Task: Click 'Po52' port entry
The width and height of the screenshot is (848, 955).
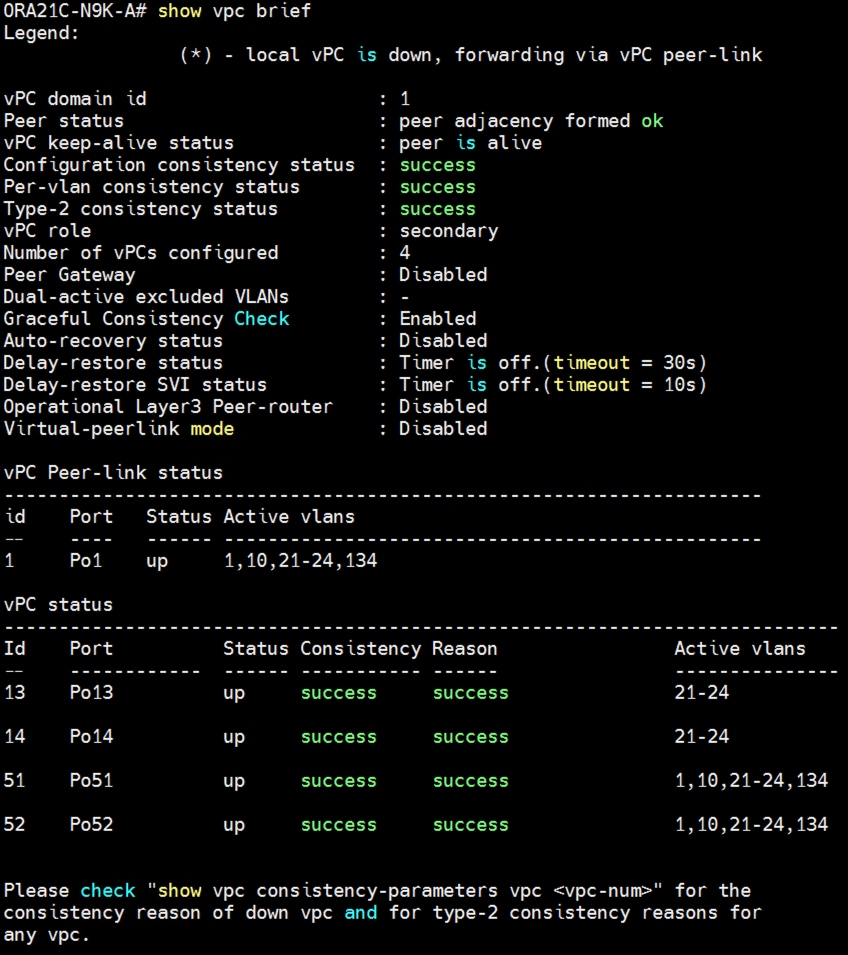Action: point(91,825)
